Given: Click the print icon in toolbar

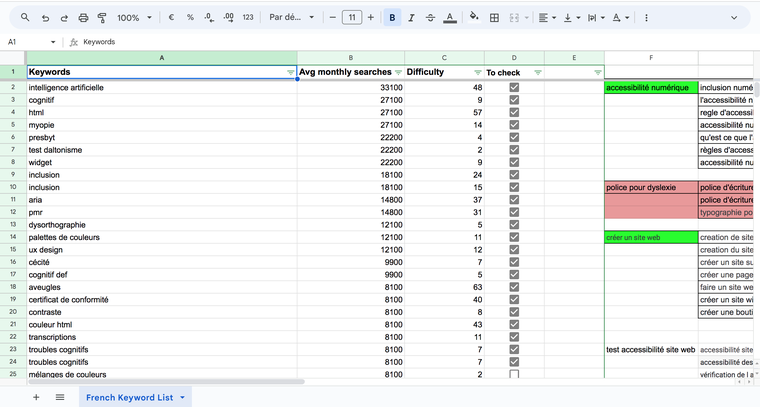Looking at the screenshot, I should click(83, 18).
